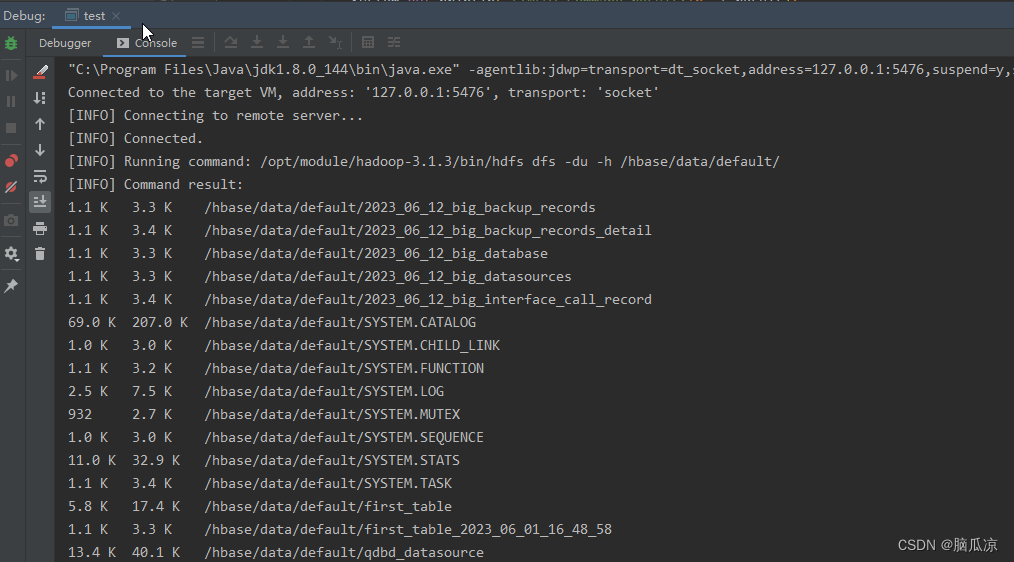Click the Step Out up-arrow icon
This screenshot has height=562, width=1014.
(309, 43)
